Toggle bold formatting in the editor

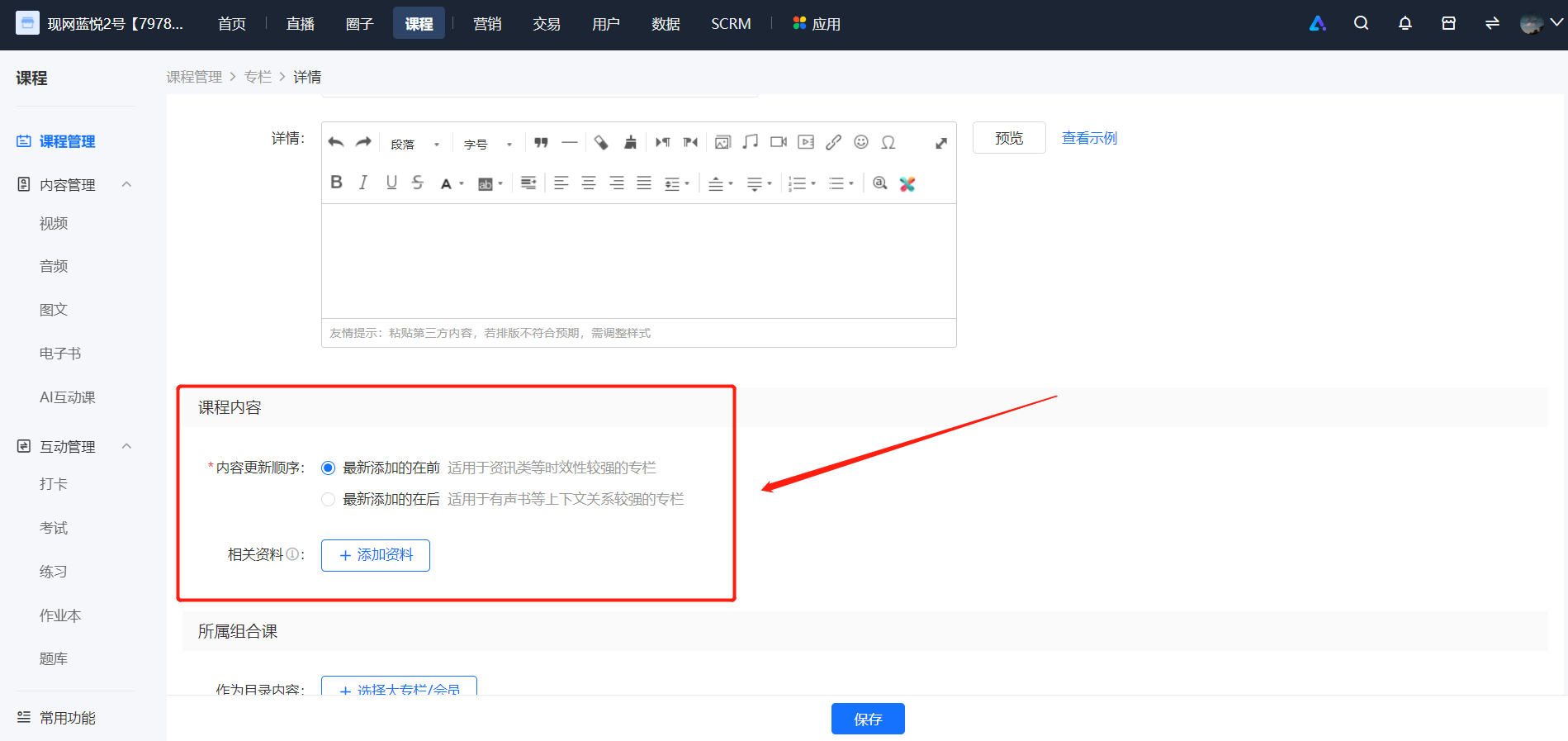tap(336, 183)
